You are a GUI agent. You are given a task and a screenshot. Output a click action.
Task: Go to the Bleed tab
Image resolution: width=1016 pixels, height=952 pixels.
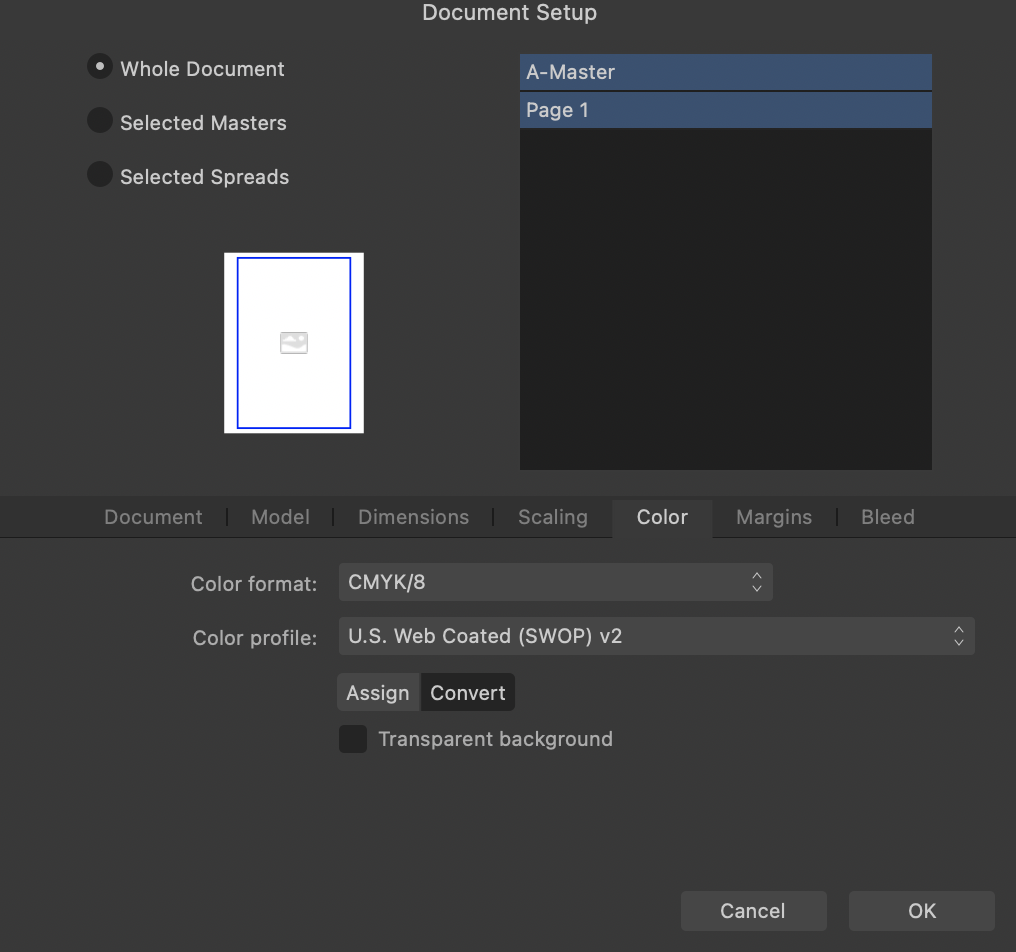[888, 517]
